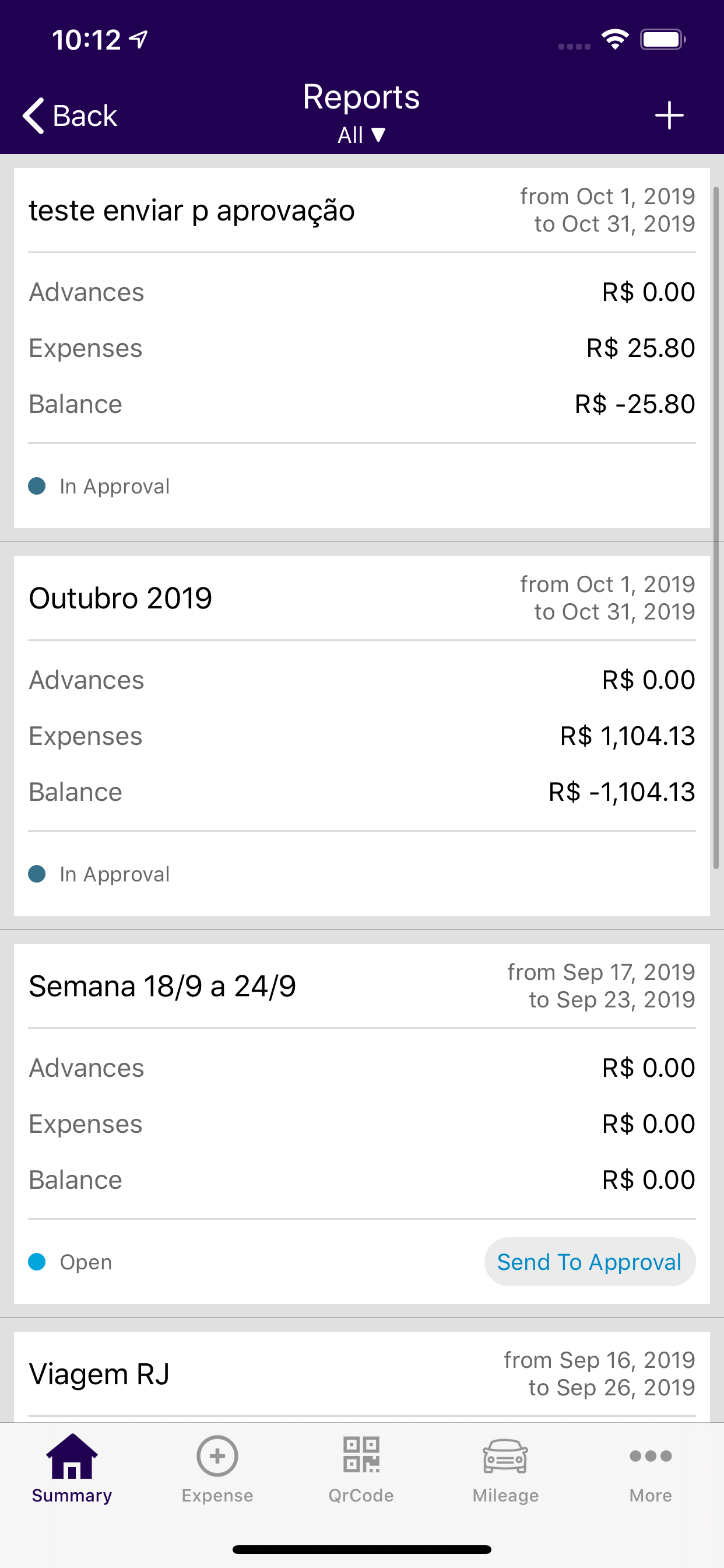Expand the All reports filter dropdown
The height and width of the screenshot is (1568, 724).
click(361, 135)
